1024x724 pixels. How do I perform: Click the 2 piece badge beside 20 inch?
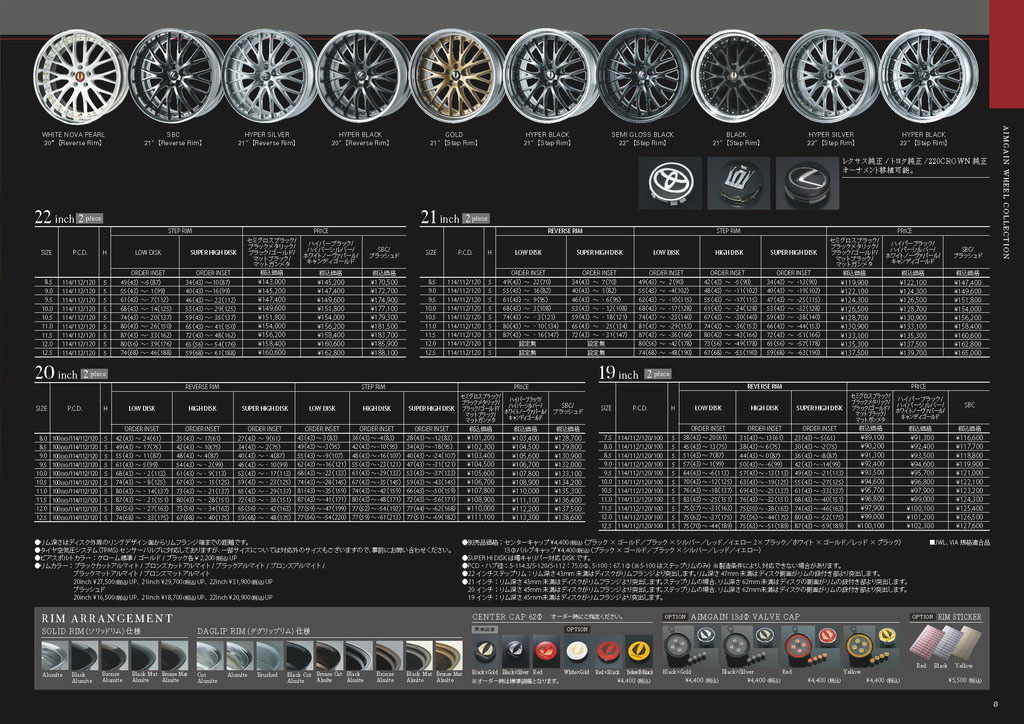[x=94, y=374]
